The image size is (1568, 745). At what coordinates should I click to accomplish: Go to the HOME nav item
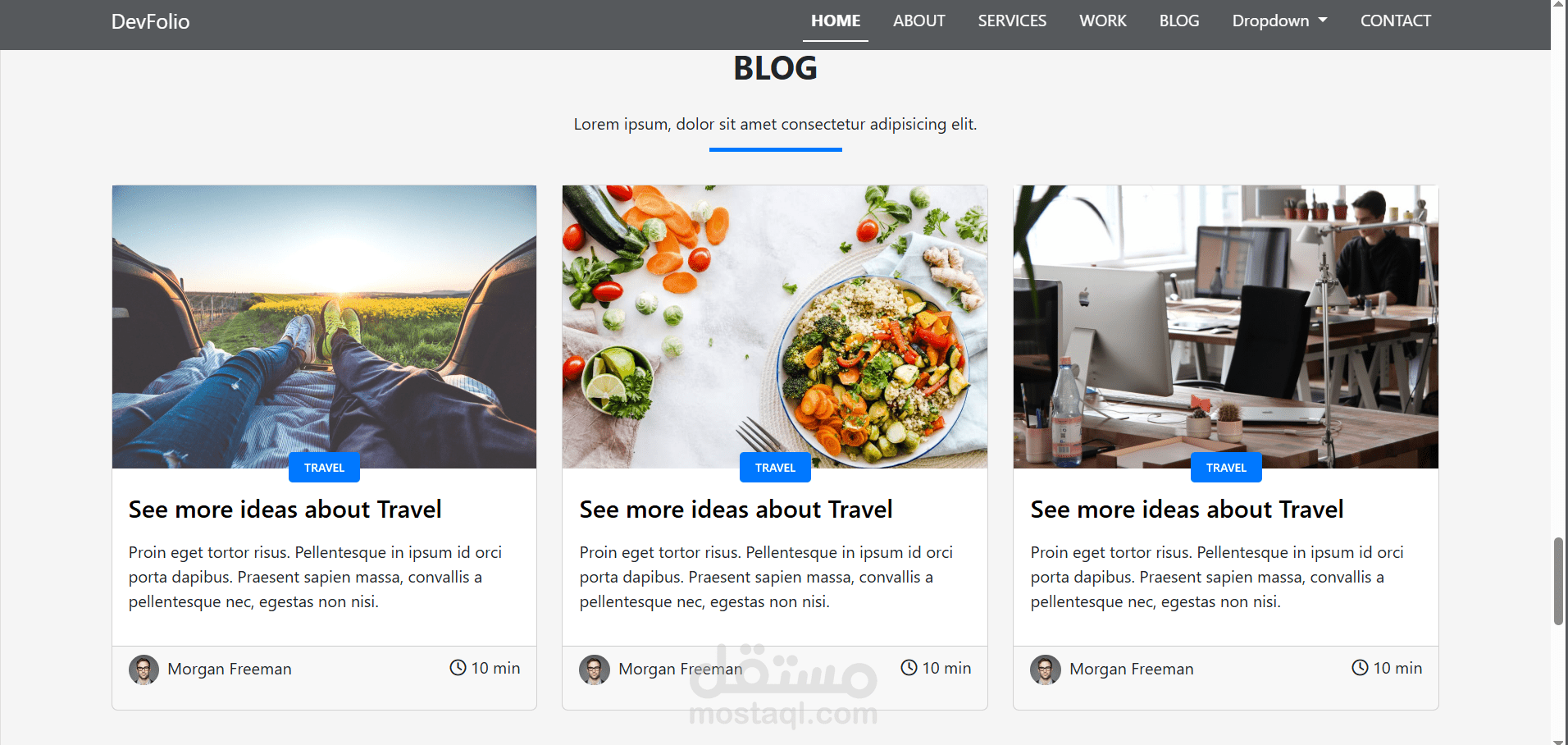[x=836, y=21]
